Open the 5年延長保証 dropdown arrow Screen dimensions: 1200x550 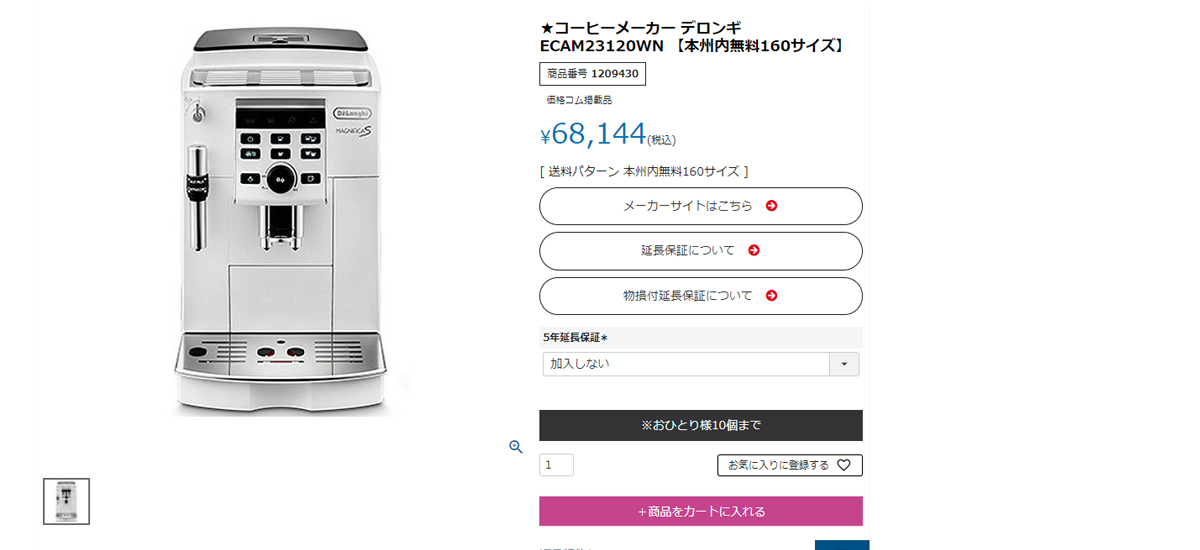(844, 364)
